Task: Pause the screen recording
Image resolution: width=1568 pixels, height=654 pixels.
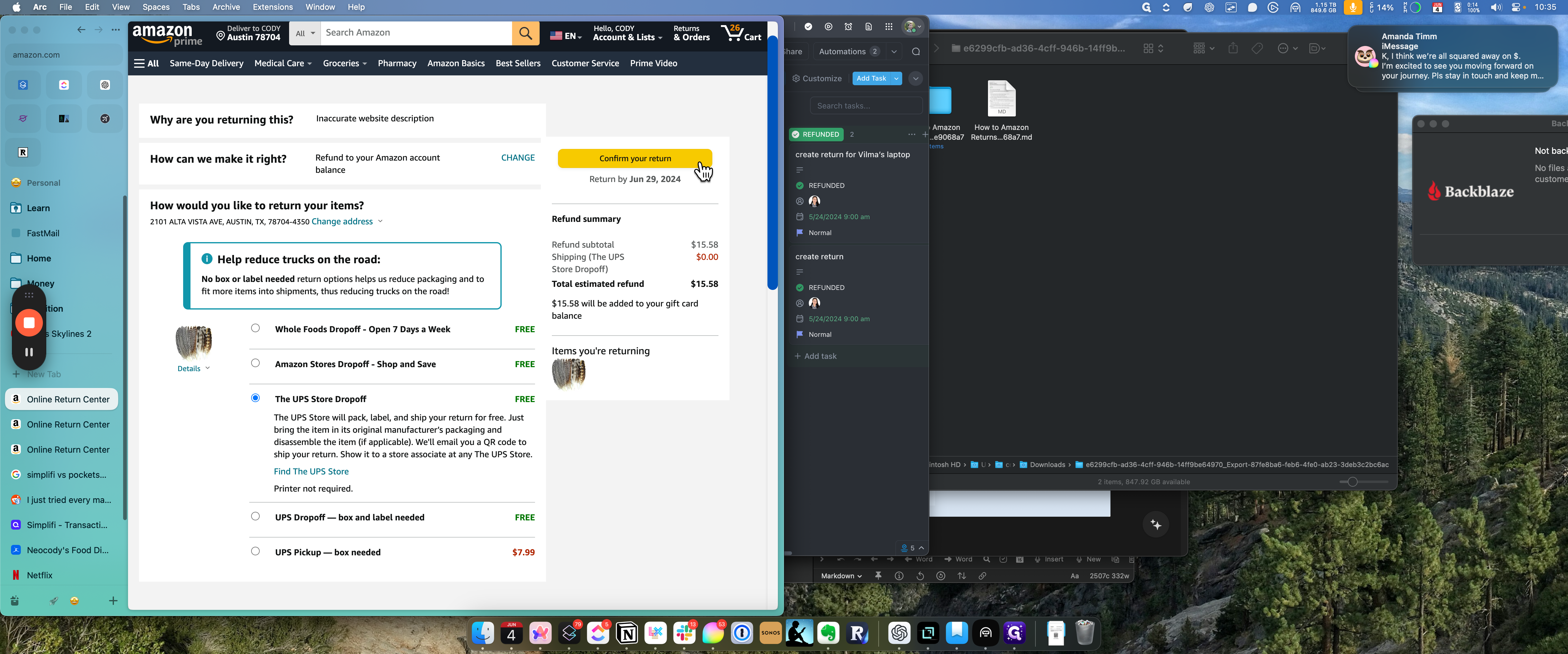Action: pos(28,352)
